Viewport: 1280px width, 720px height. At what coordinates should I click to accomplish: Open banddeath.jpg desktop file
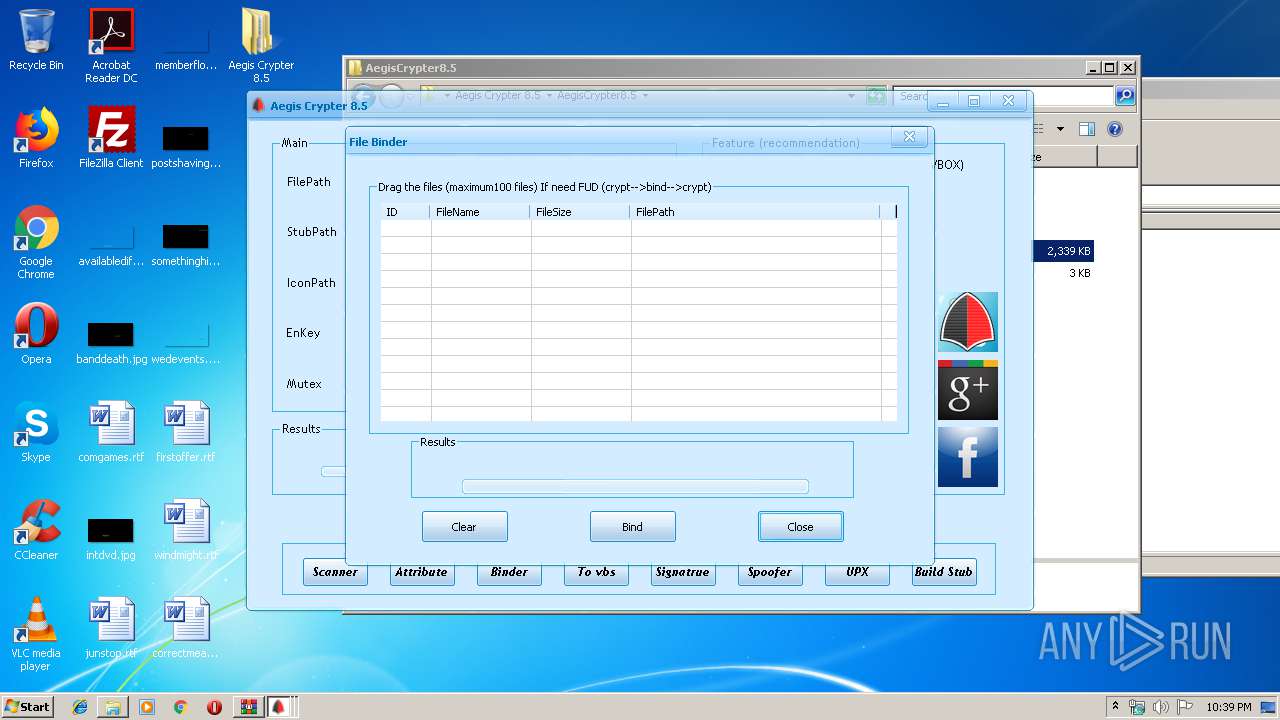coord(111,341)
